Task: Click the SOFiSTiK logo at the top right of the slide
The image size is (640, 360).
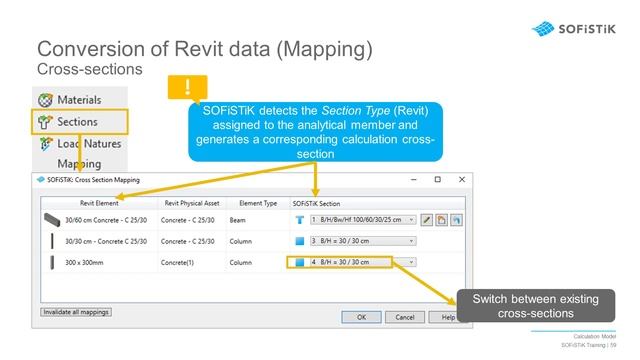Action: pos(573,29)
